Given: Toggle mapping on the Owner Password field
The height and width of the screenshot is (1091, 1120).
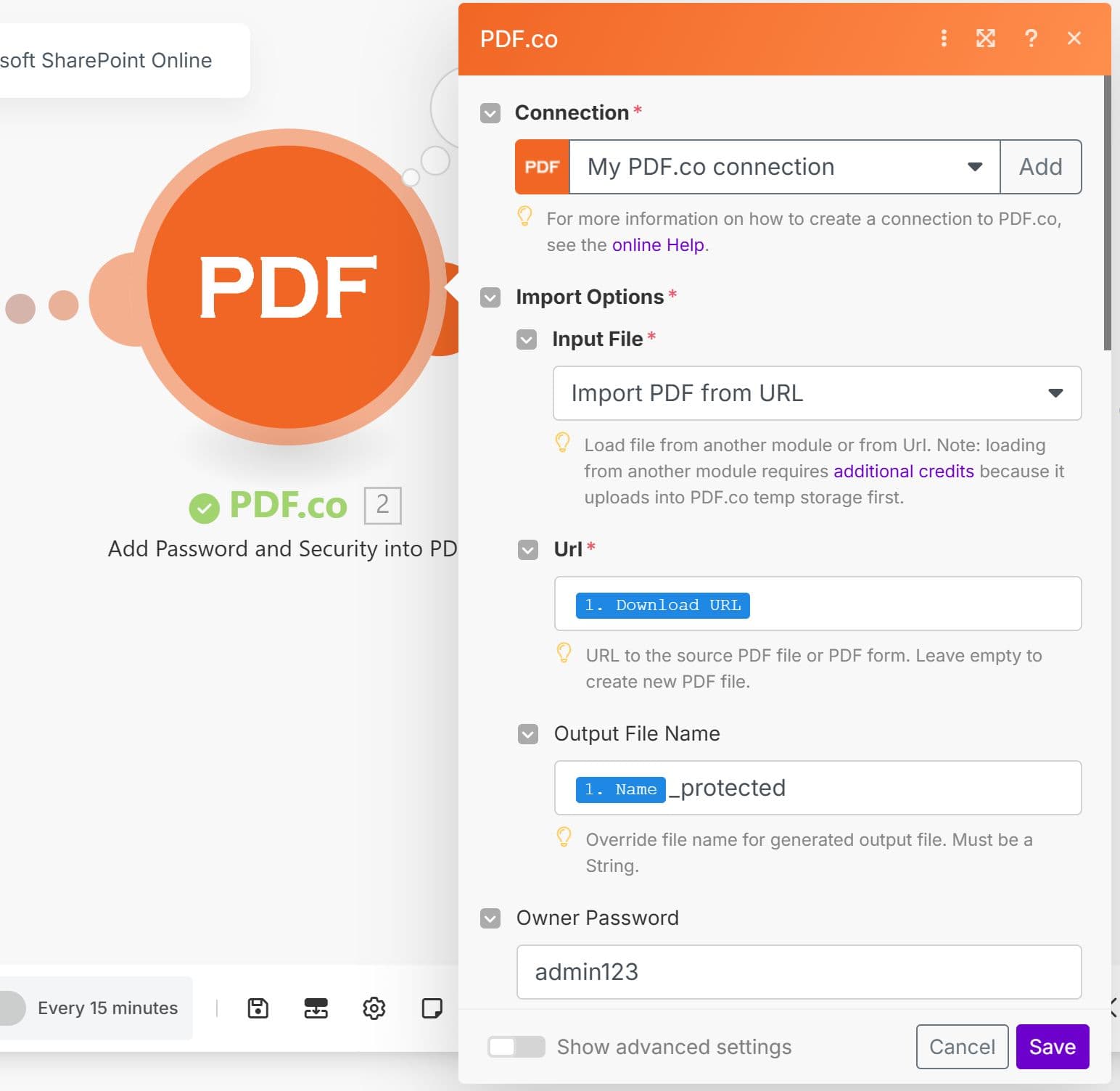Looking at the screenshot, I should (490, 918).
